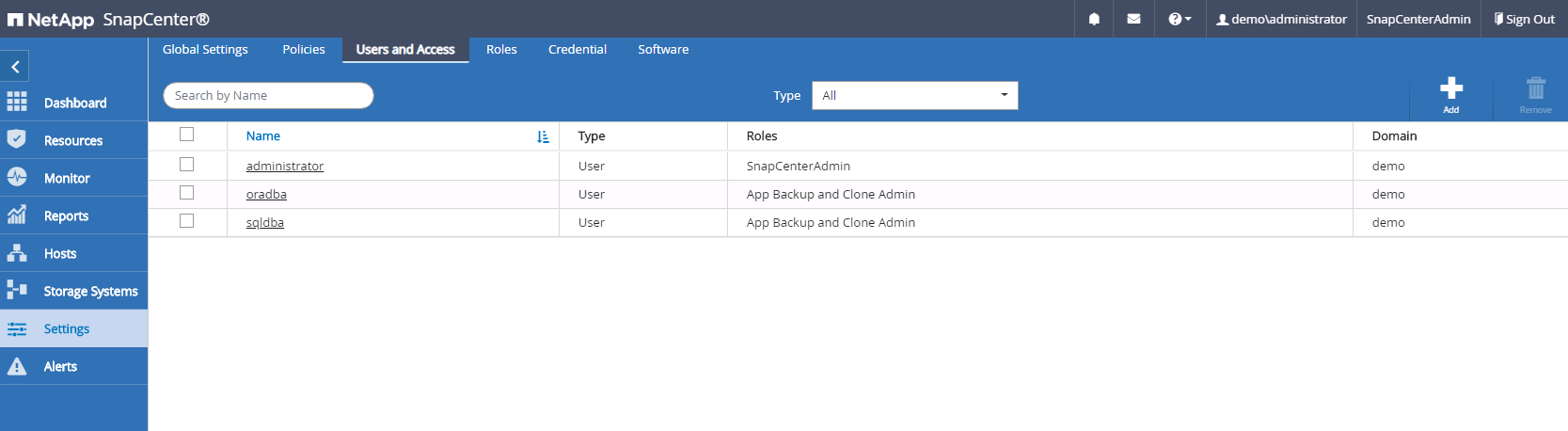The image size is (1568, 431).
Task: Open Alerts warning icon in the sidebar
Action: click(17, 366)
